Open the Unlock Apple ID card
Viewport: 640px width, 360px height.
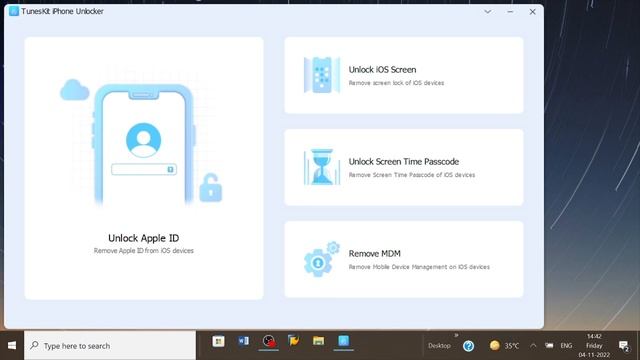tap(144, 168)
